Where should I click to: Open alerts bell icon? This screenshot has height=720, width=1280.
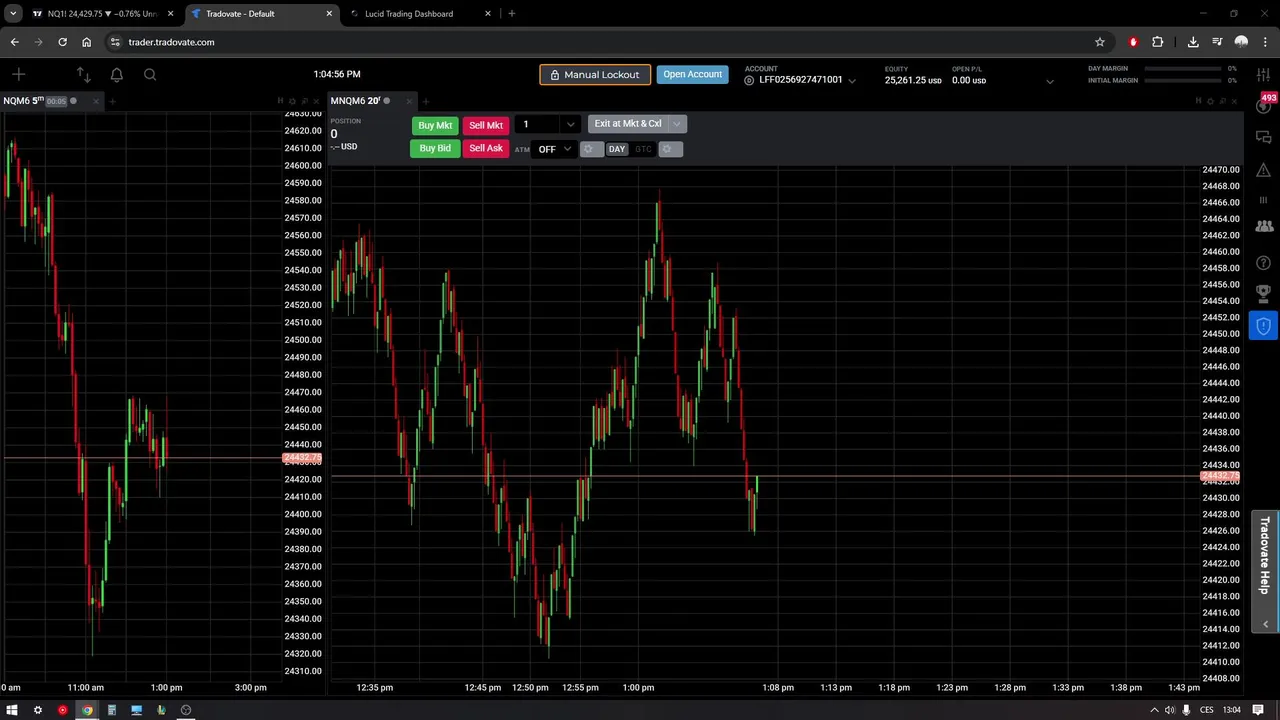pos(117,74)
